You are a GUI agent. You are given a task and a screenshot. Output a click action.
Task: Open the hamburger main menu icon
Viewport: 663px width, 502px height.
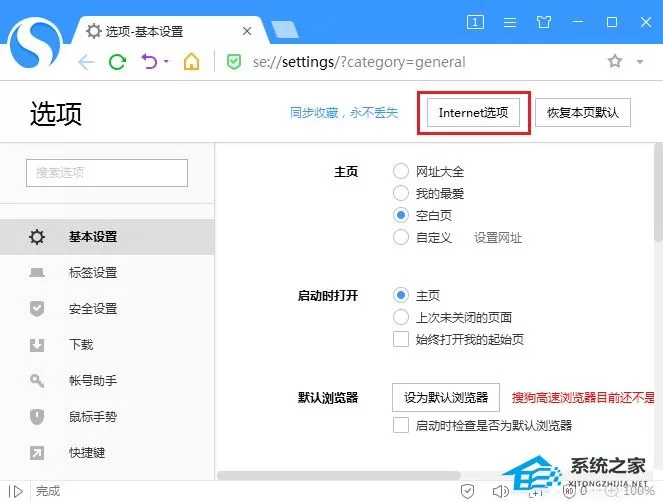510,22
